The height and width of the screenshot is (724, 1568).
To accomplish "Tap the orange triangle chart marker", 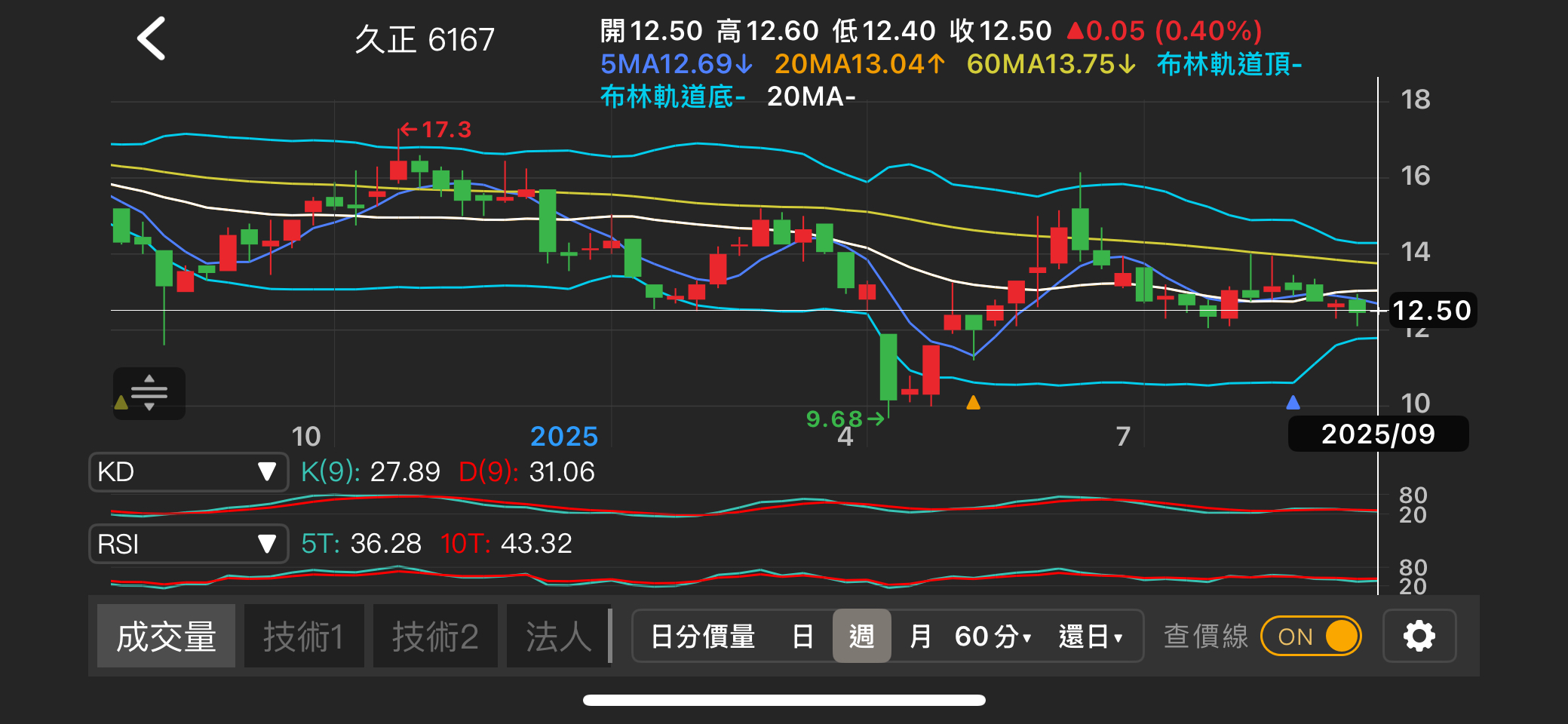I will click(973, 402).
